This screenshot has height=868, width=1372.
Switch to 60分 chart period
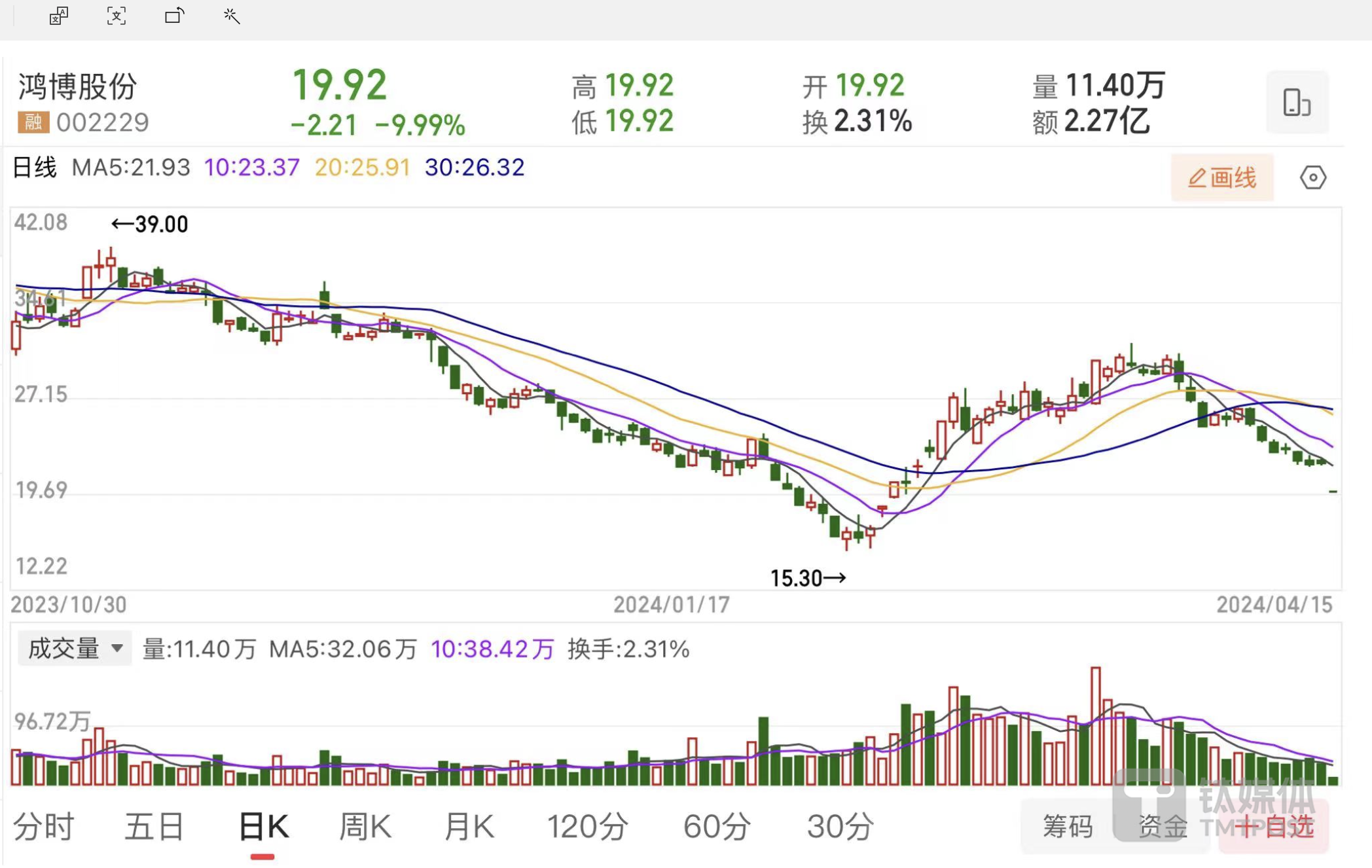716,826
